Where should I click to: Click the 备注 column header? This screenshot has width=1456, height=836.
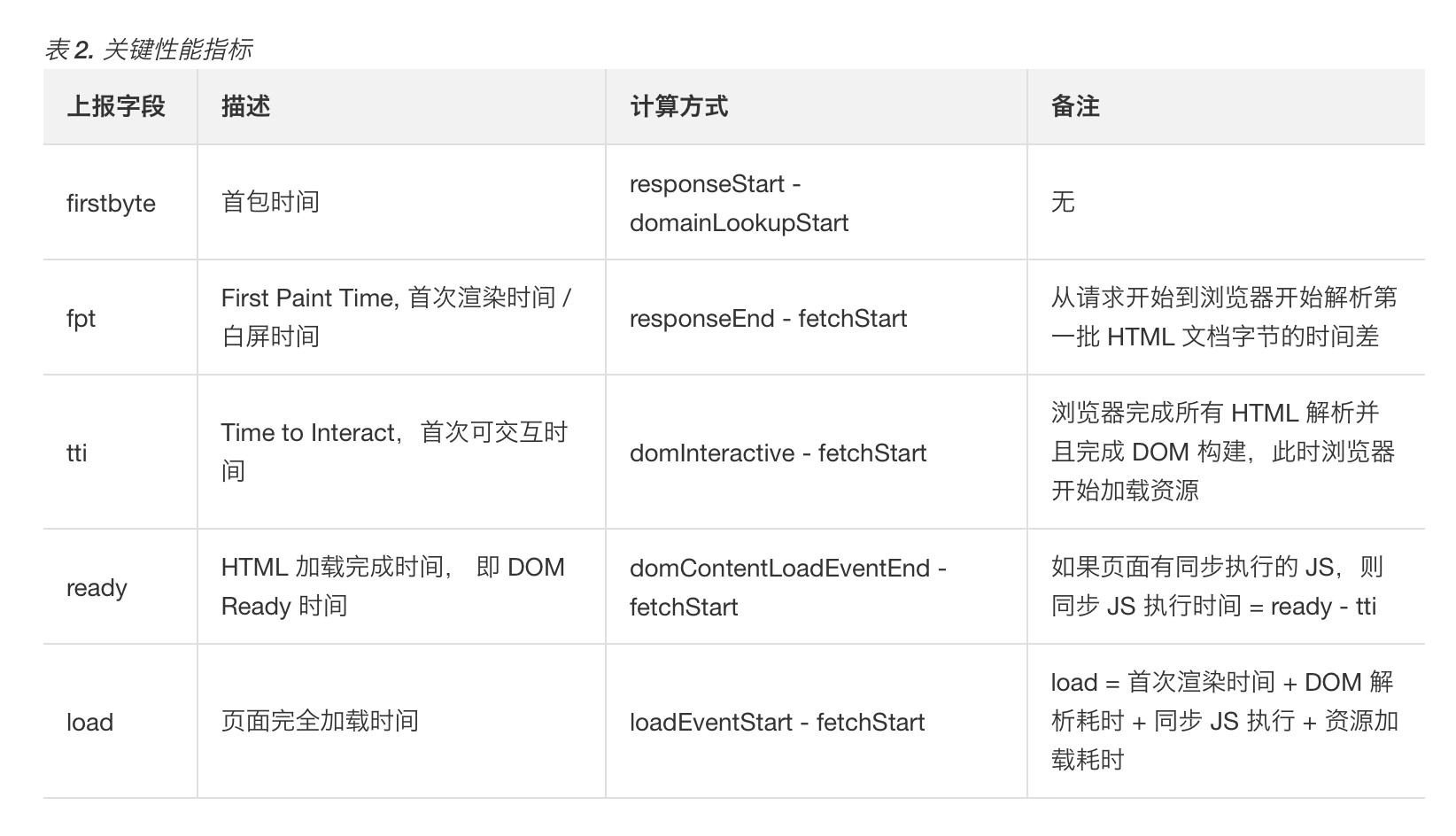[x=1075, y=106]
